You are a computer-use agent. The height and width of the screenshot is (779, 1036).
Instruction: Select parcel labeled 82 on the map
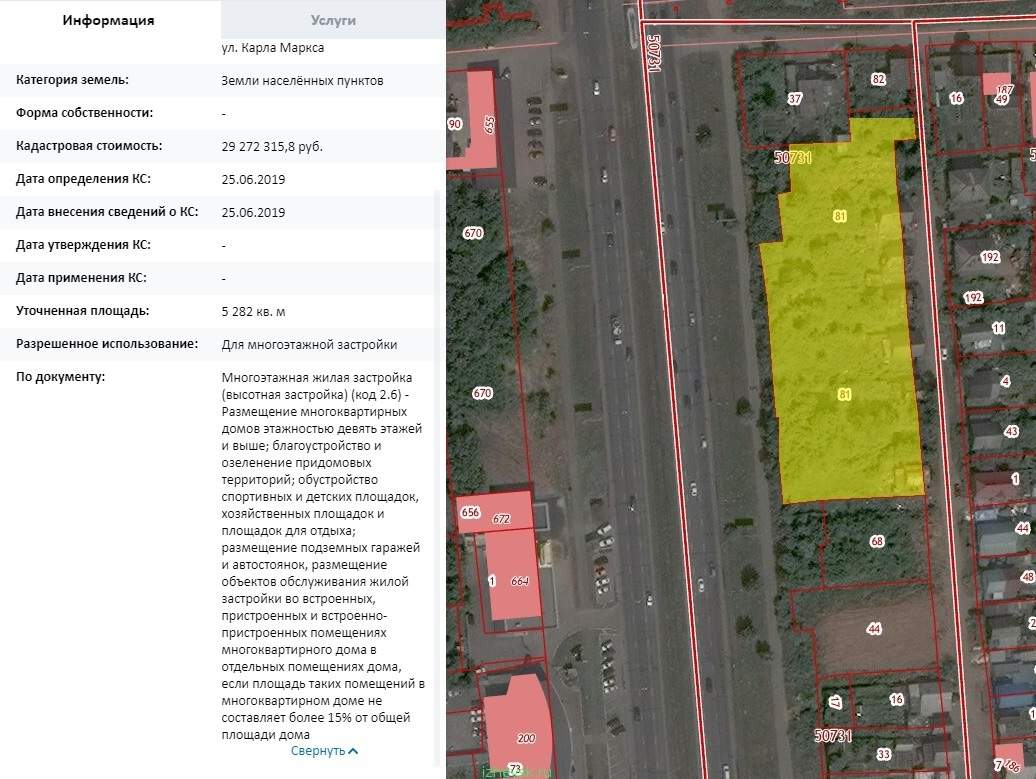point(878,79)
